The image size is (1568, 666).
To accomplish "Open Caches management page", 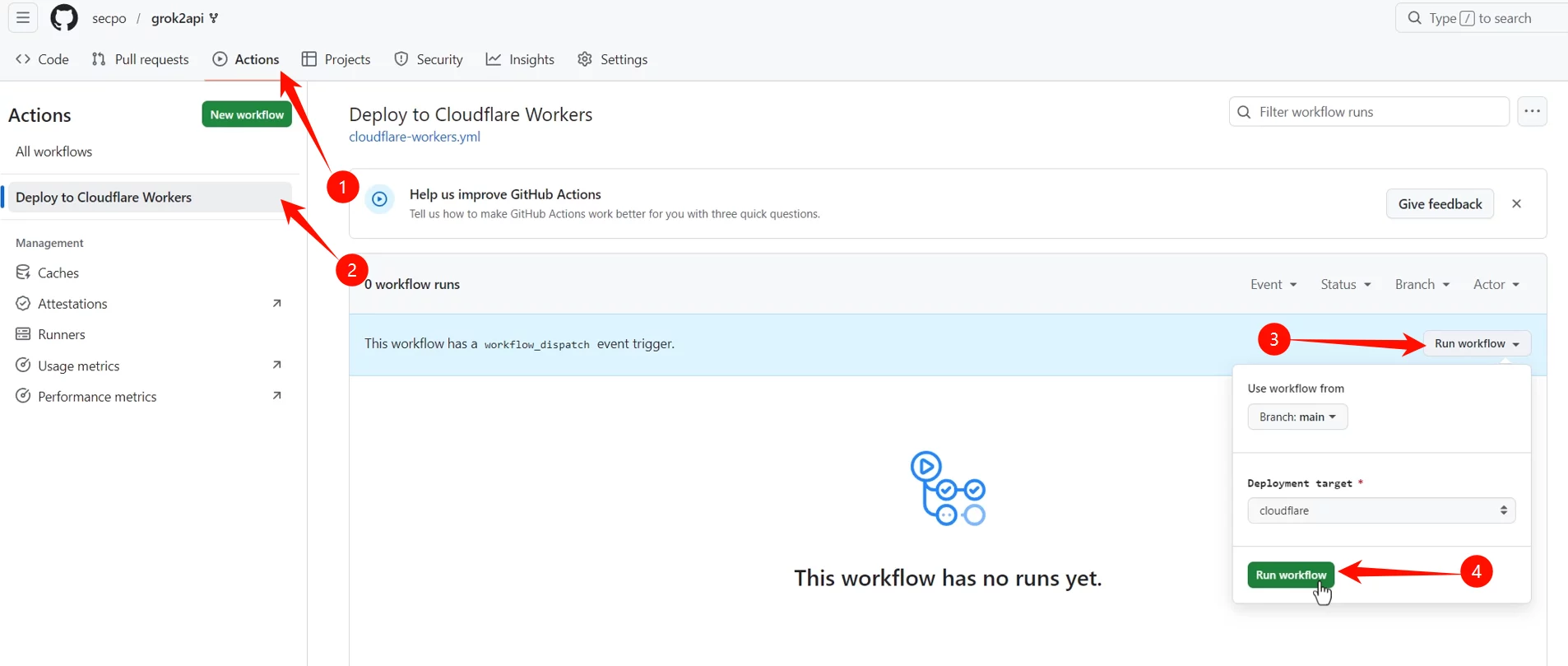I will pos(58,272).
